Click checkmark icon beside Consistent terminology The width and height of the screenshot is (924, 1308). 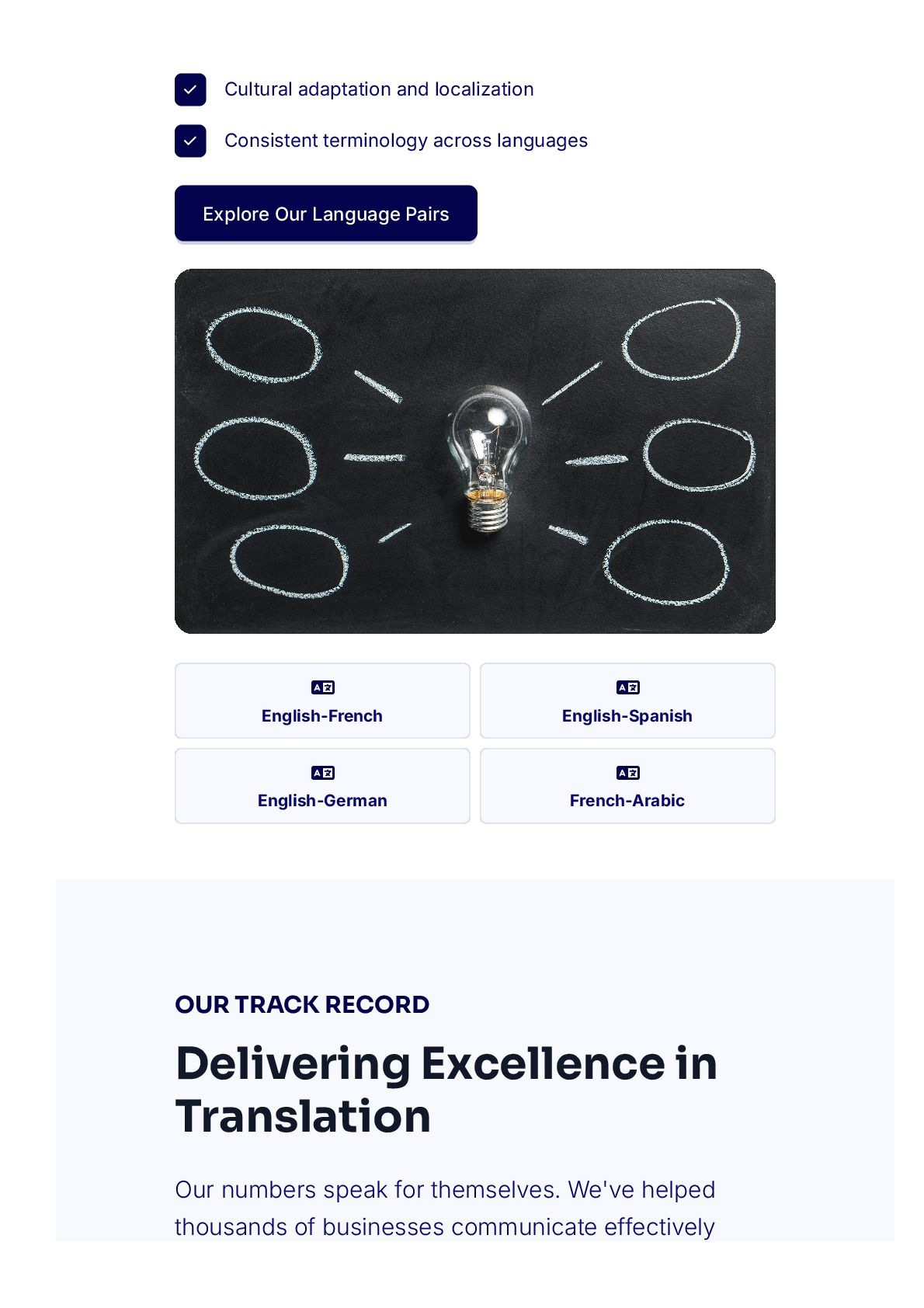tap(190, 141)
